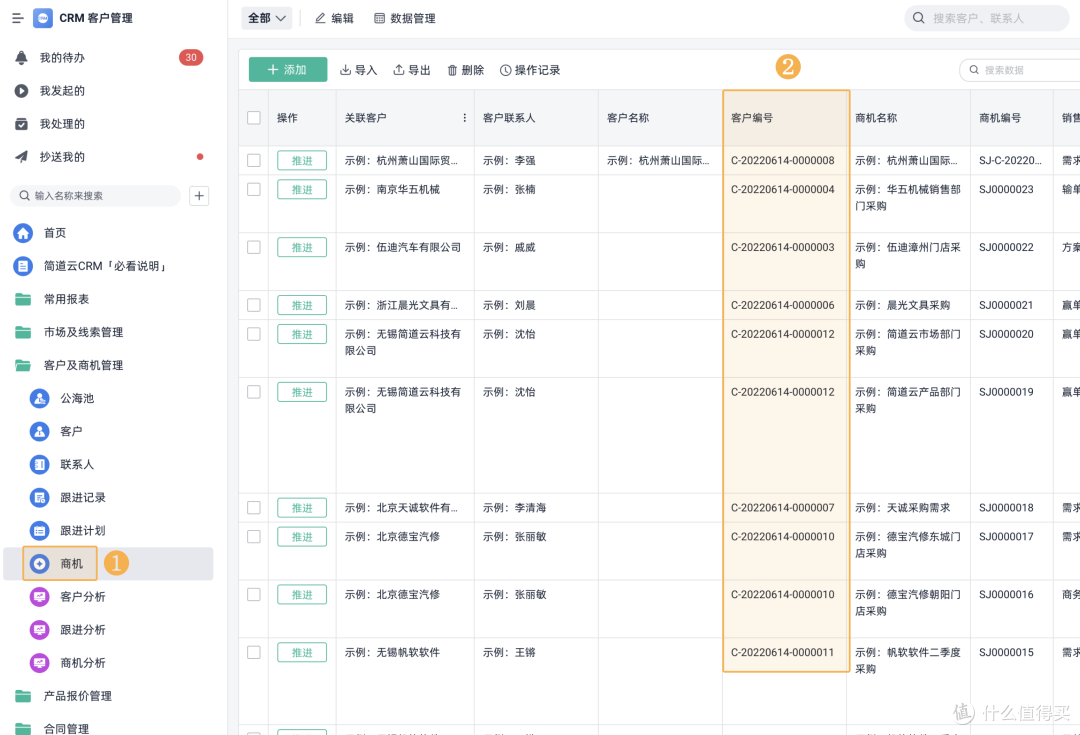Focus the 输入名称来搜索 sidebar field
The image size is (1080, 735).
click(x=95, y=196)
